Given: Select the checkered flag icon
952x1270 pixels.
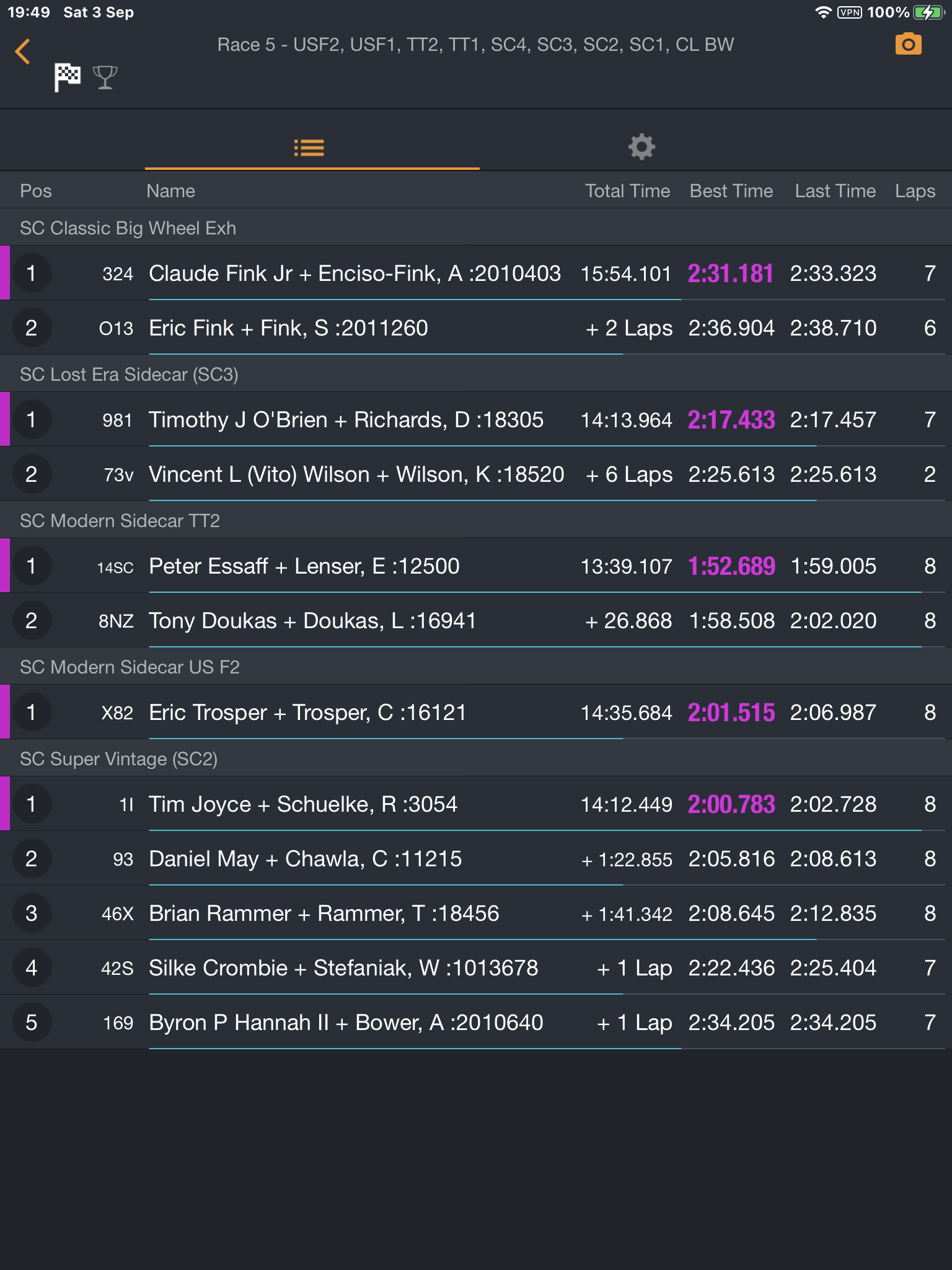Looking at the screenshot, I should coord(67,78).
